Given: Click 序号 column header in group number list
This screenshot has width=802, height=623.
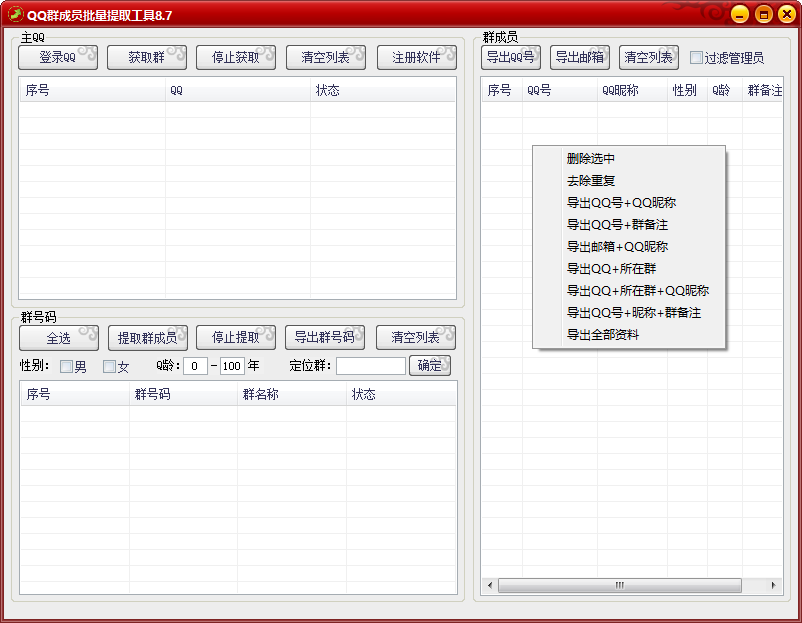Looking at the screenshot, I should [75, 394].
